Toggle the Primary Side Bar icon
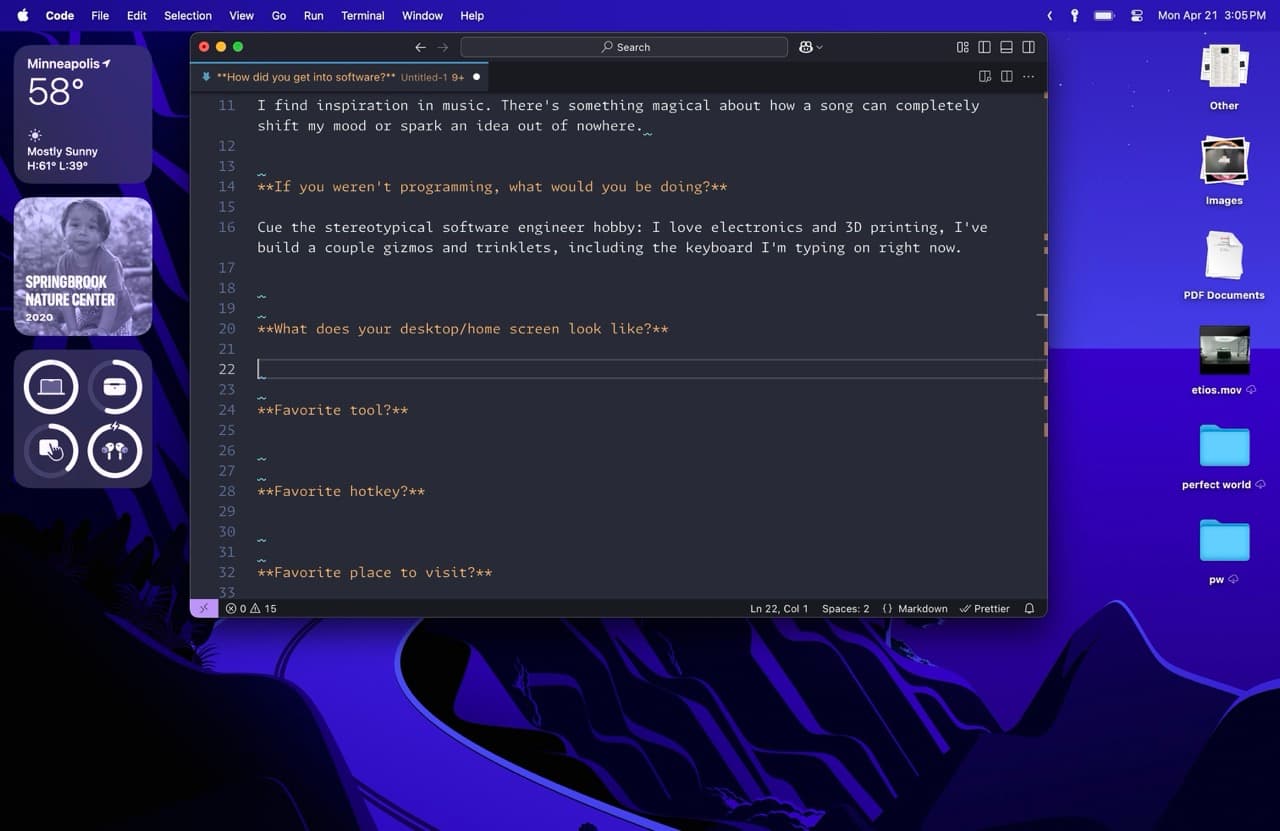 coord(984,47)
